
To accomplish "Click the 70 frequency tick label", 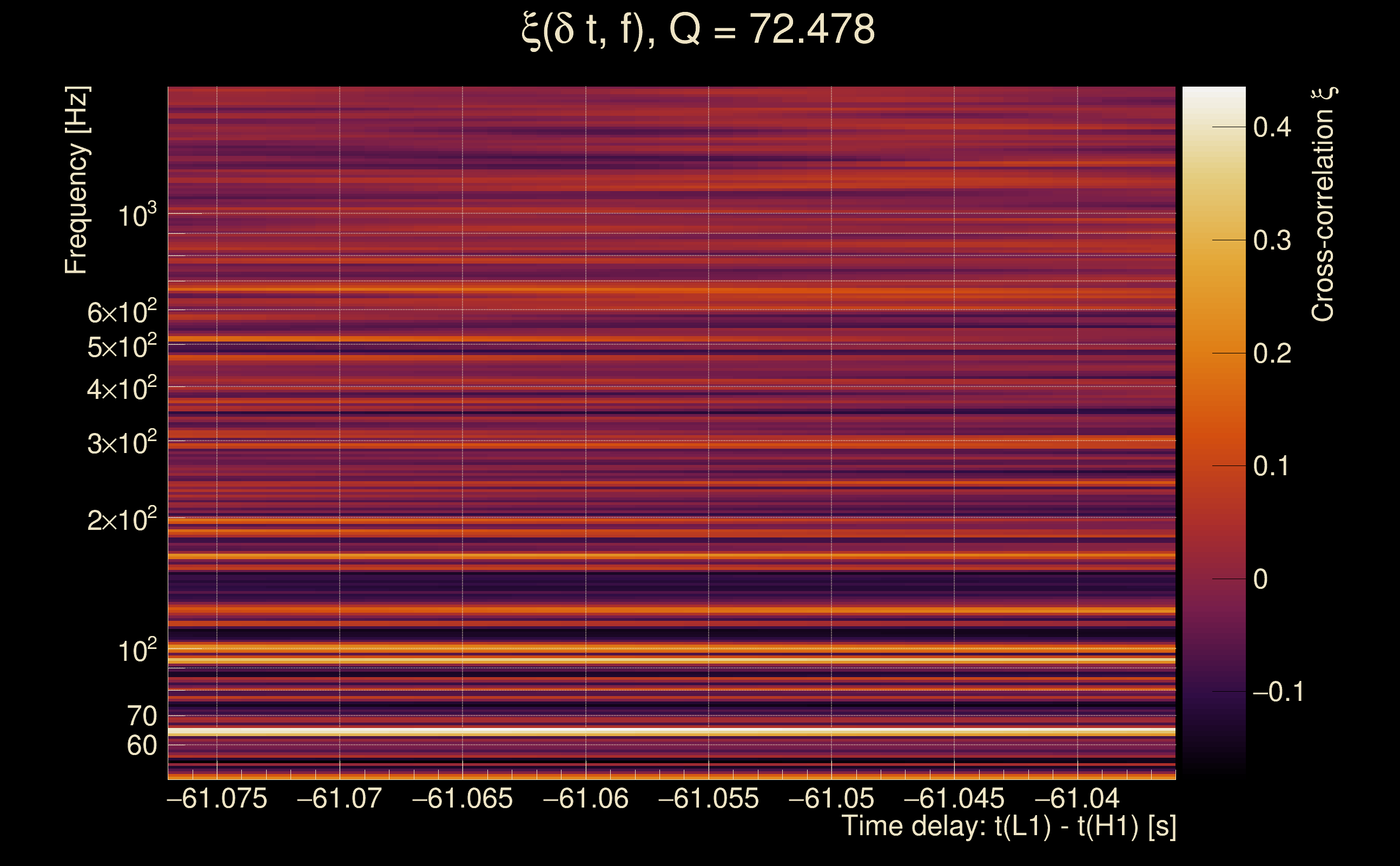I will tap(141, 716).
